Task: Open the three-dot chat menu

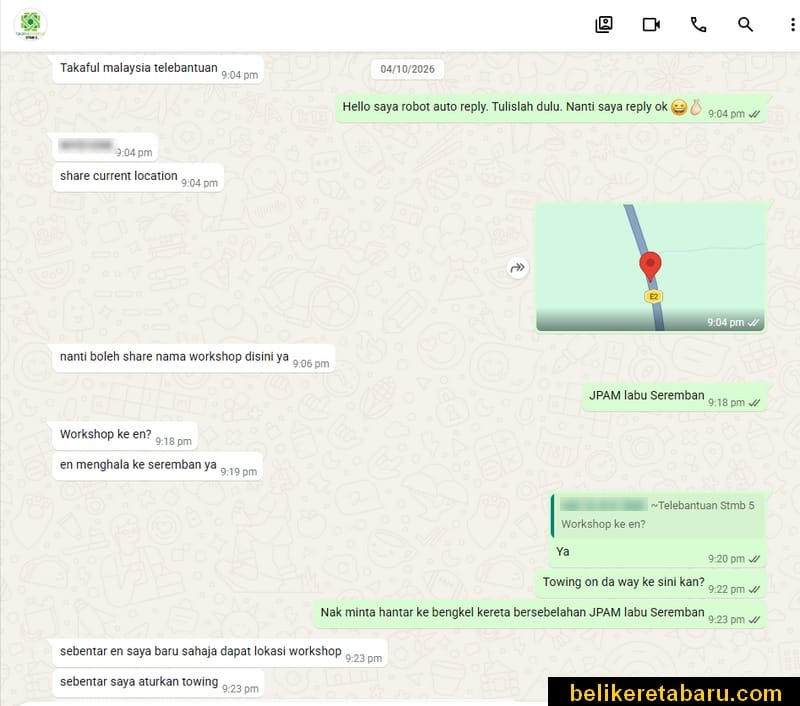Action: point(792,24)
